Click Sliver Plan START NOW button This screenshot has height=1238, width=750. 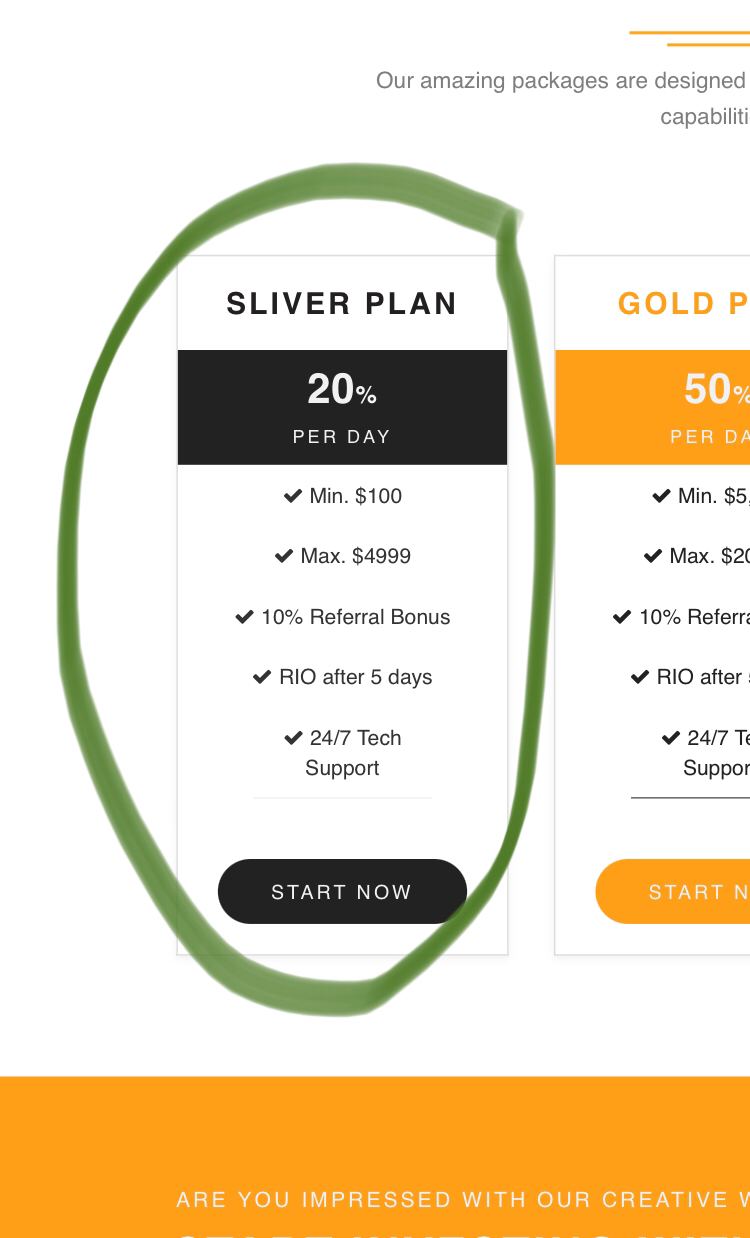tap(342, 891)
